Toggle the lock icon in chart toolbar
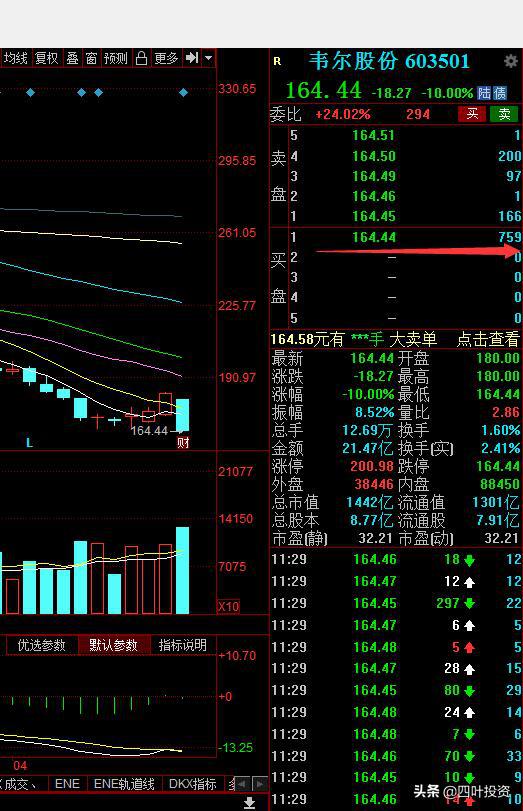Viewport: 523px width, 811px height. click(141, 58)
